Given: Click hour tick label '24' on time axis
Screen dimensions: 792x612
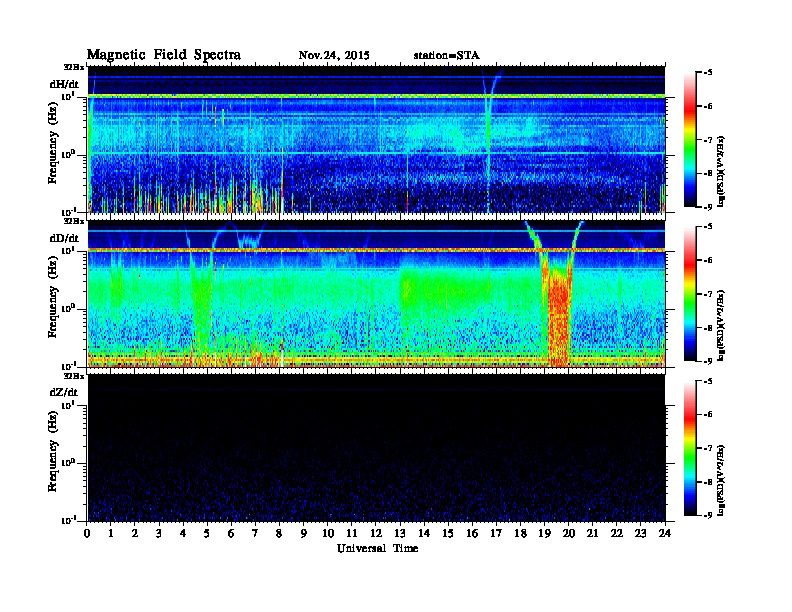Looking at the screenshot, I should [x=665, y=533].
